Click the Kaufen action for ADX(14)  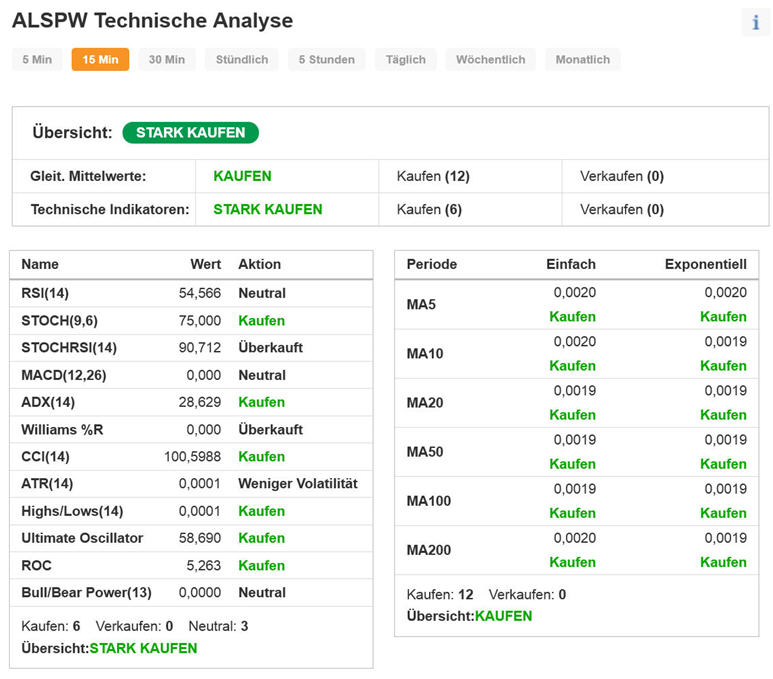pyautogui.click(x=261, y=402)
